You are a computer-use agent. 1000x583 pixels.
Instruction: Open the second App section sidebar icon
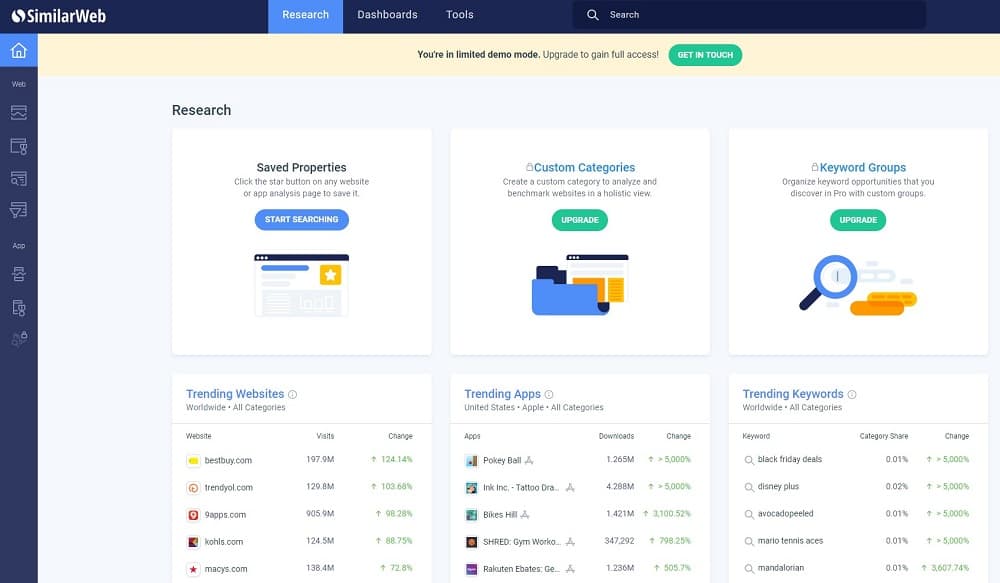18,308
